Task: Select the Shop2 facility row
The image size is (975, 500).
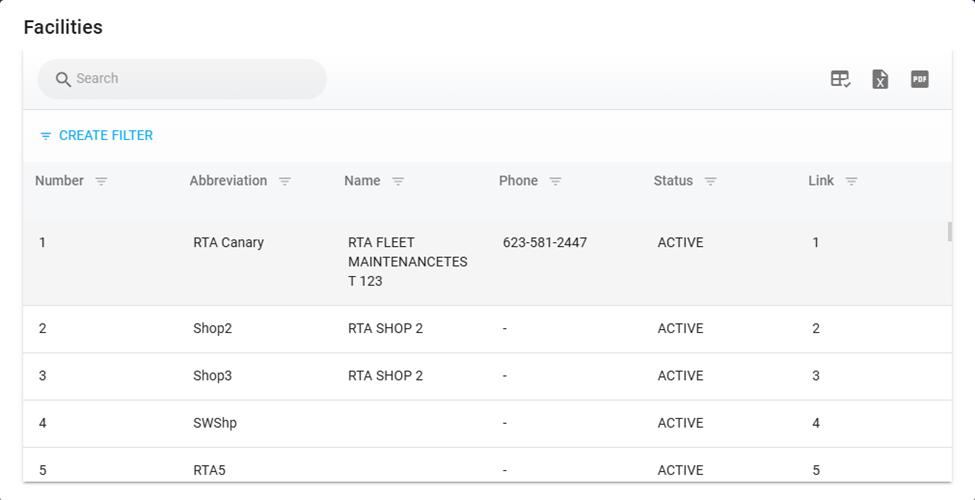Action: (213, 328)
